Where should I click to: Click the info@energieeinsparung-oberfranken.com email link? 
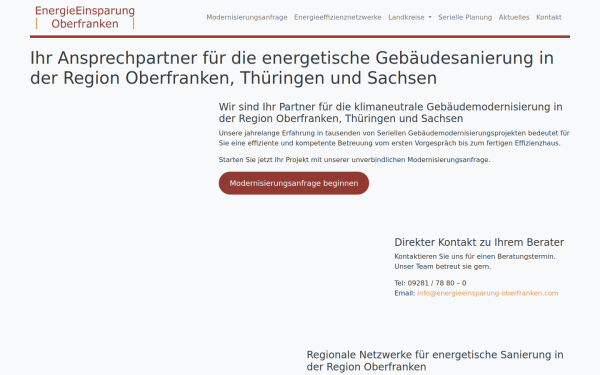[488, 293]
